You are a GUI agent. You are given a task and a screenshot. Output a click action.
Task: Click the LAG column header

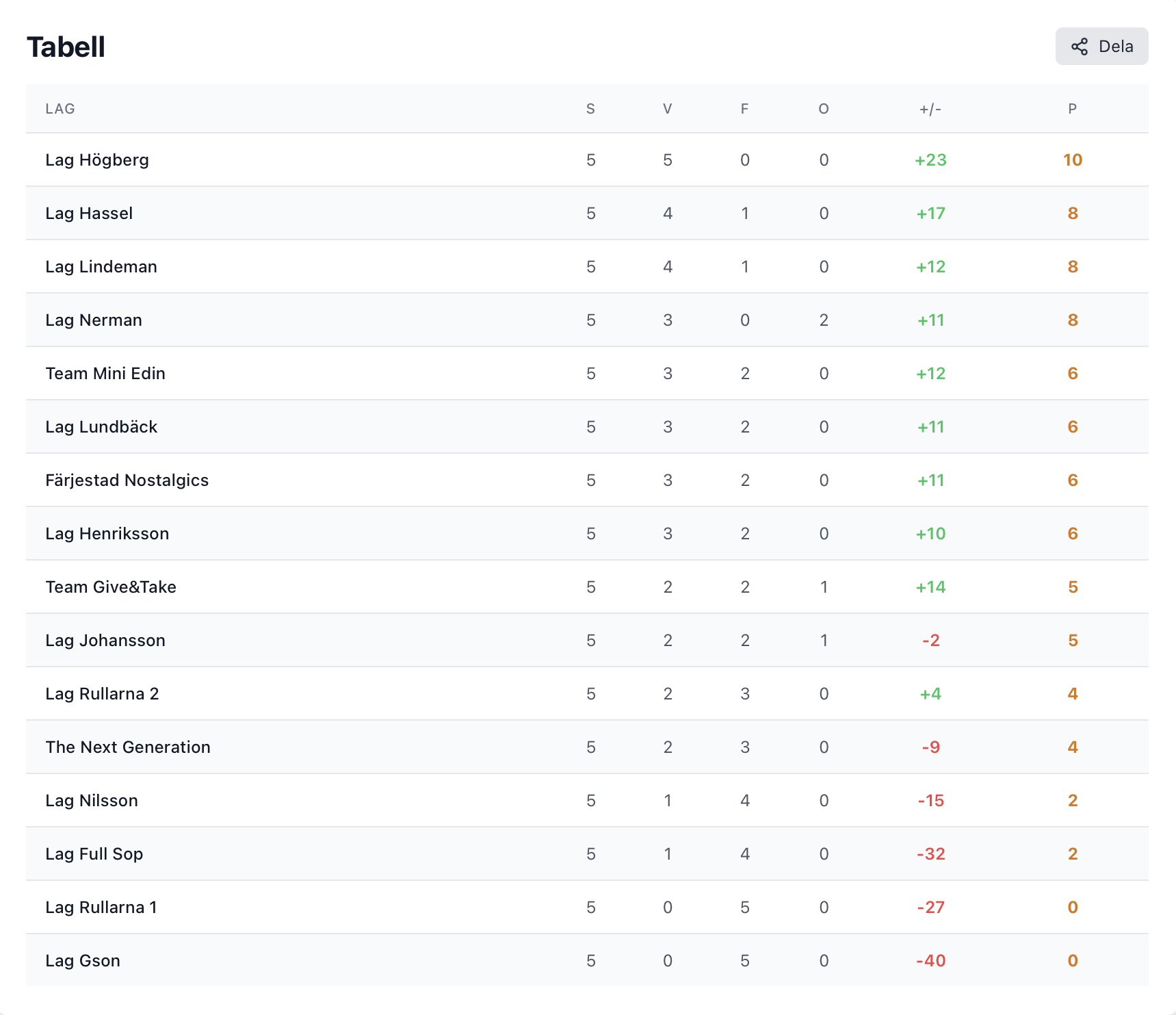pyautogui.click(x=60, y=109)
